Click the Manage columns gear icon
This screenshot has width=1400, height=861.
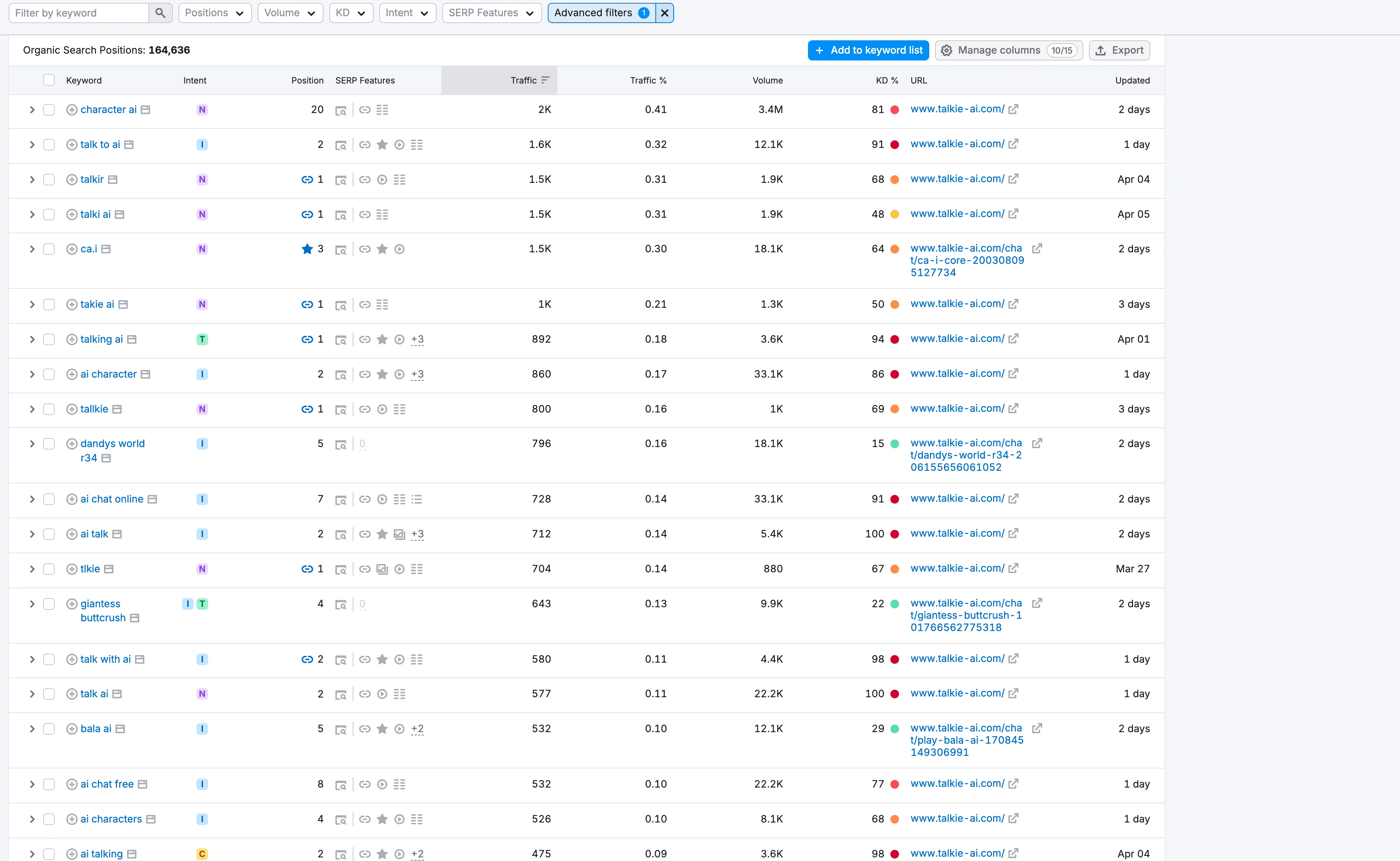(x=946, y=51)
